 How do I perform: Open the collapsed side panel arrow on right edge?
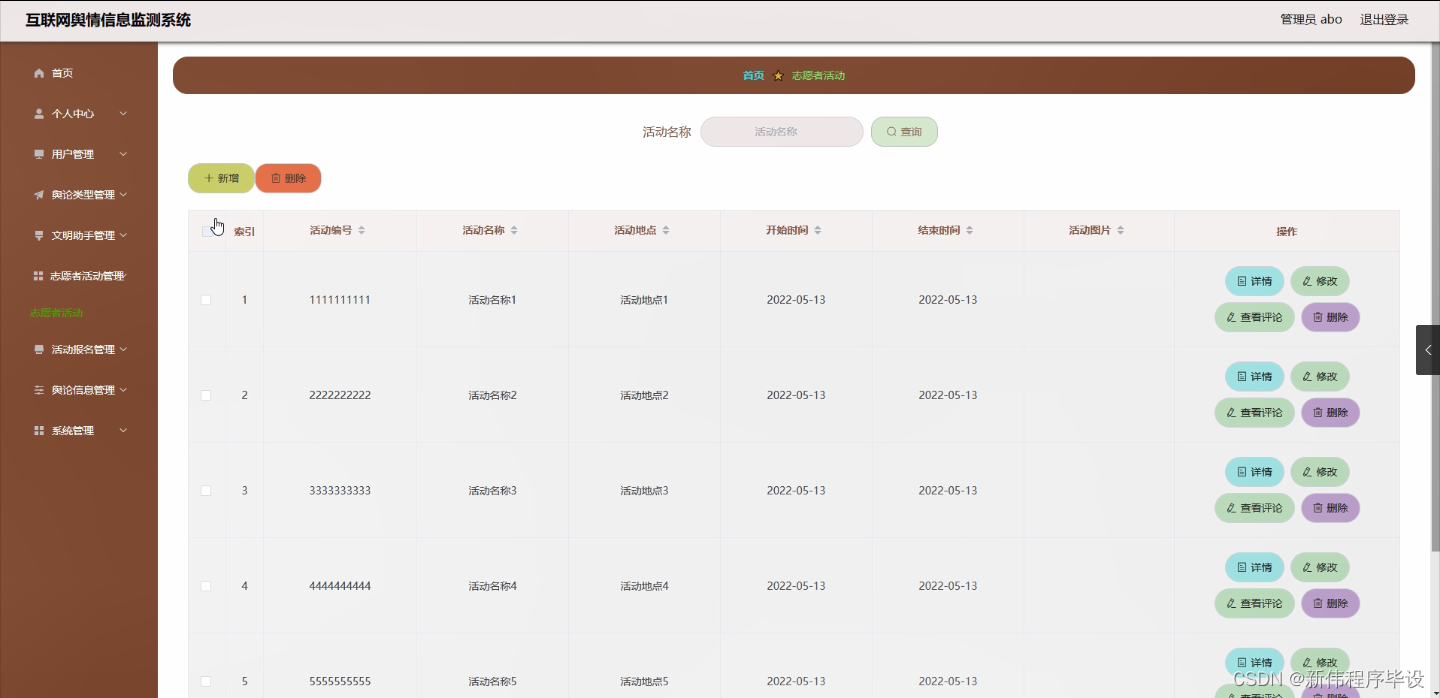point(1428,350)
